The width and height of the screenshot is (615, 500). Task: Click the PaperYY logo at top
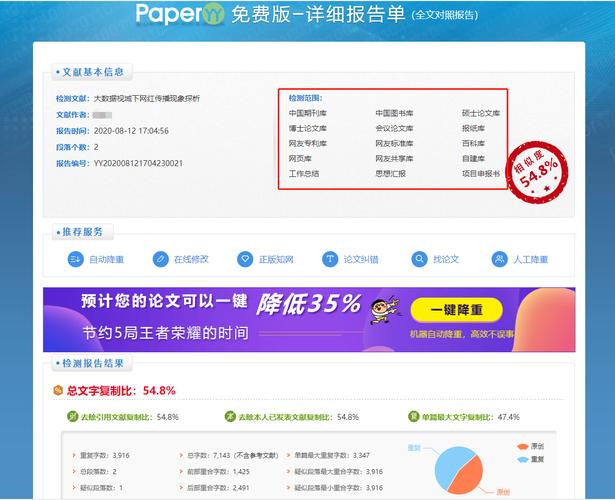(180, 14)
